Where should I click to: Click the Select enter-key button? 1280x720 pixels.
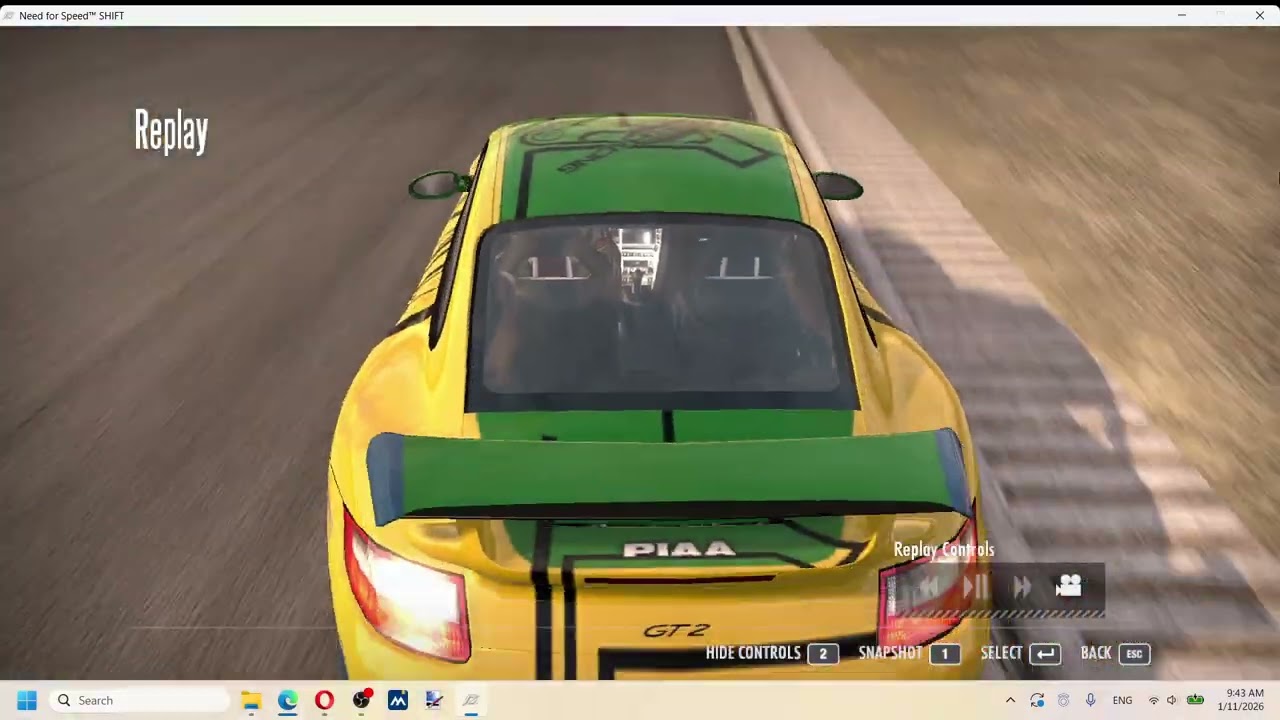click(x=1020, y=653)
